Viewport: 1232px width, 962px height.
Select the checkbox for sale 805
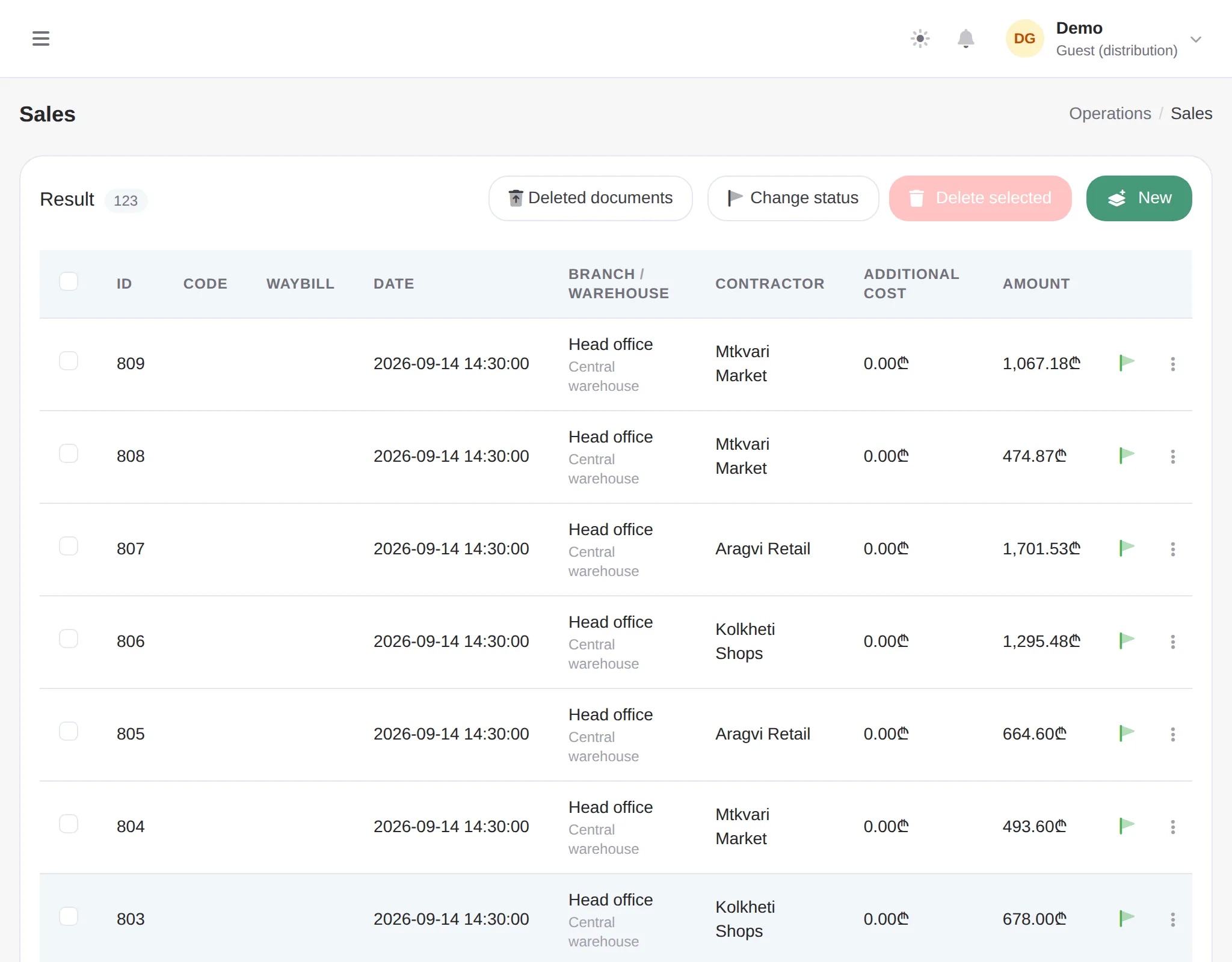click(x=69, y=731)
